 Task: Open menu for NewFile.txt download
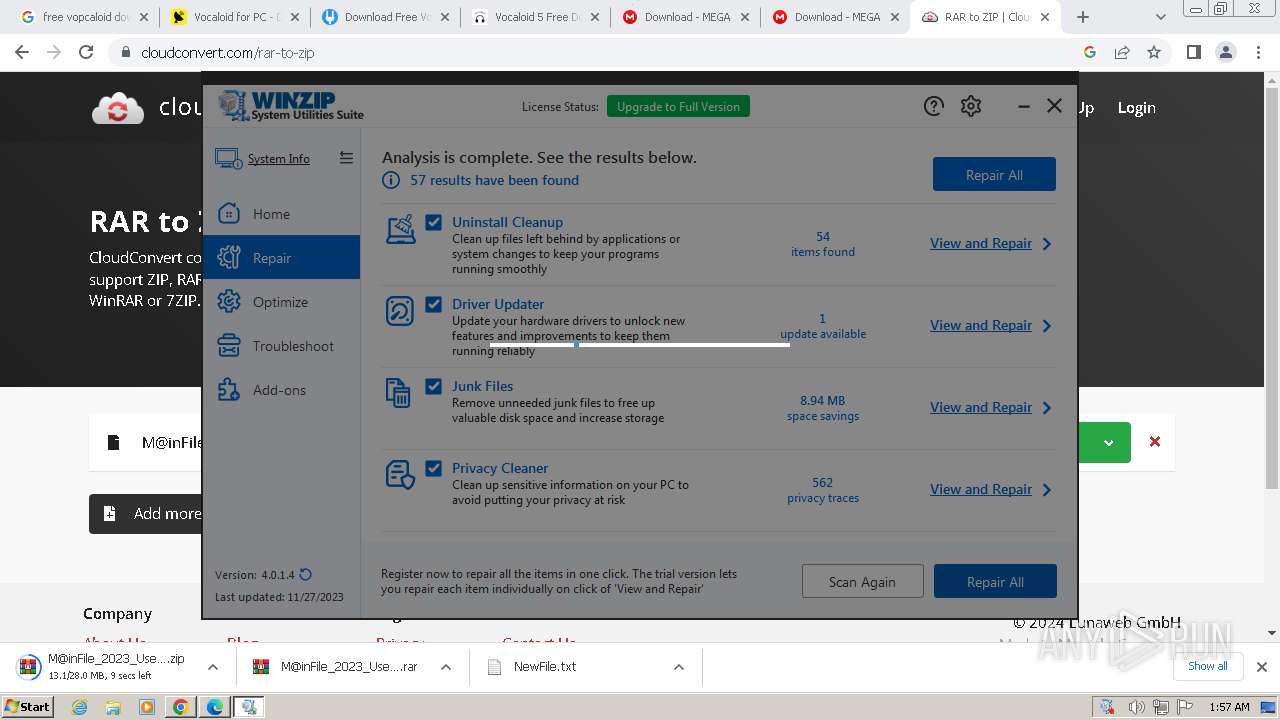tap(678, 667)
